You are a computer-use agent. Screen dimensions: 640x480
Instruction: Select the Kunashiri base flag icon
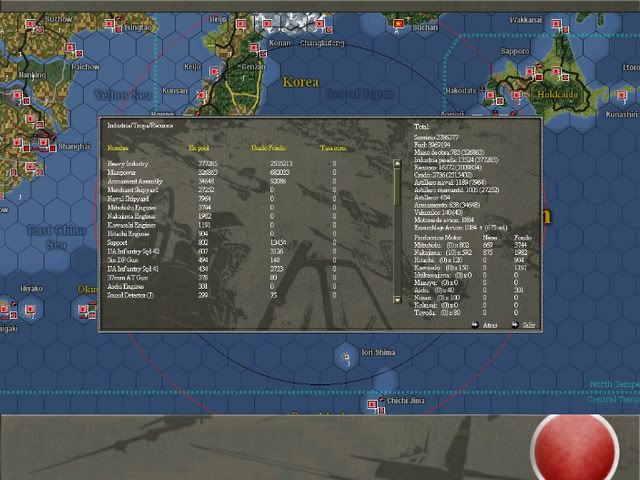[622, 96]
